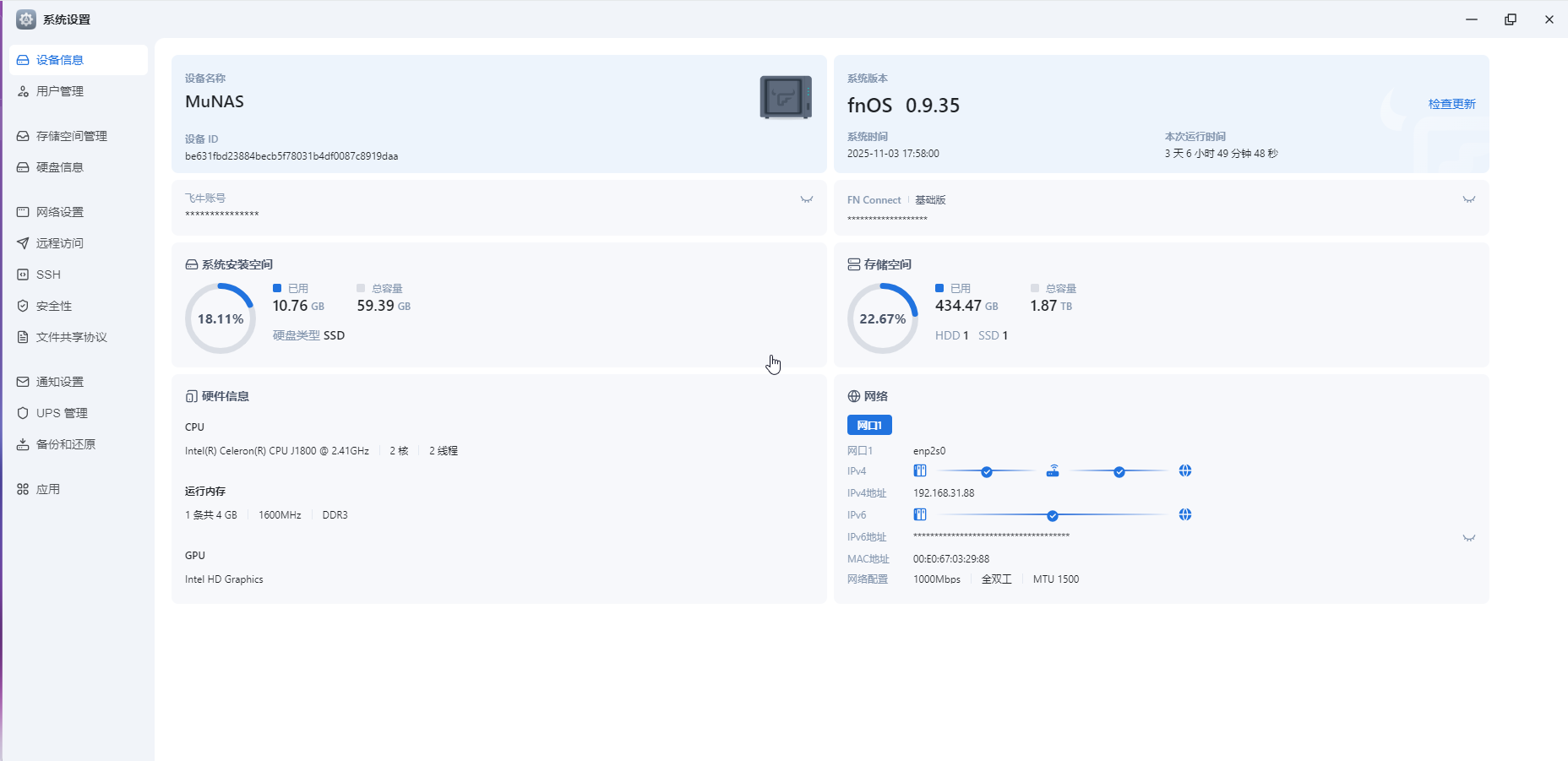Unhide the IPv6地址 value
Screen dimensions: 1568x761
(x=1469, y=538)
